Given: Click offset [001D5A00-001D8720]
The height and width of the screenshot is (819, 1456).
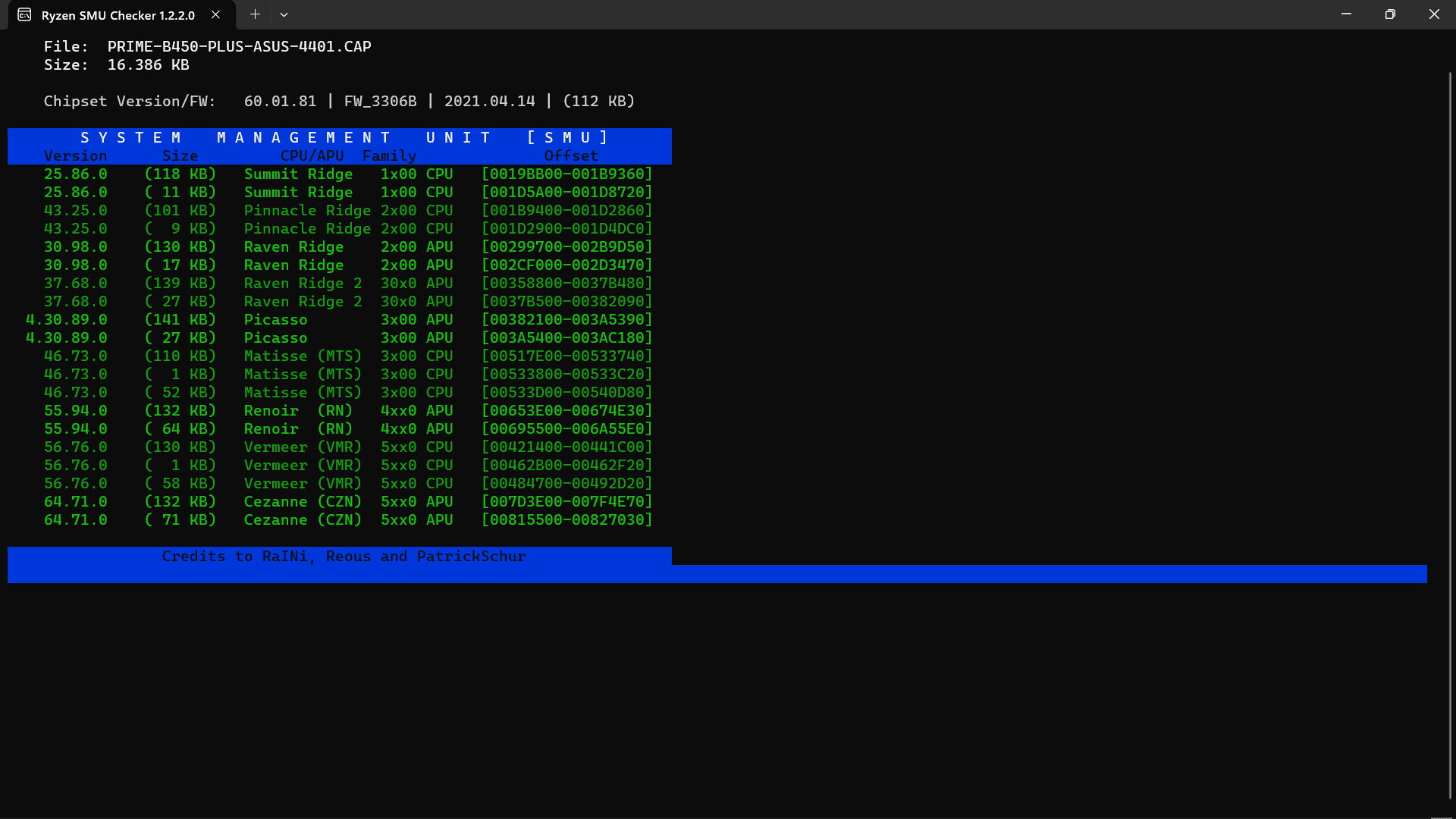Looking at the screenshot, I should (x=567, y=192).
